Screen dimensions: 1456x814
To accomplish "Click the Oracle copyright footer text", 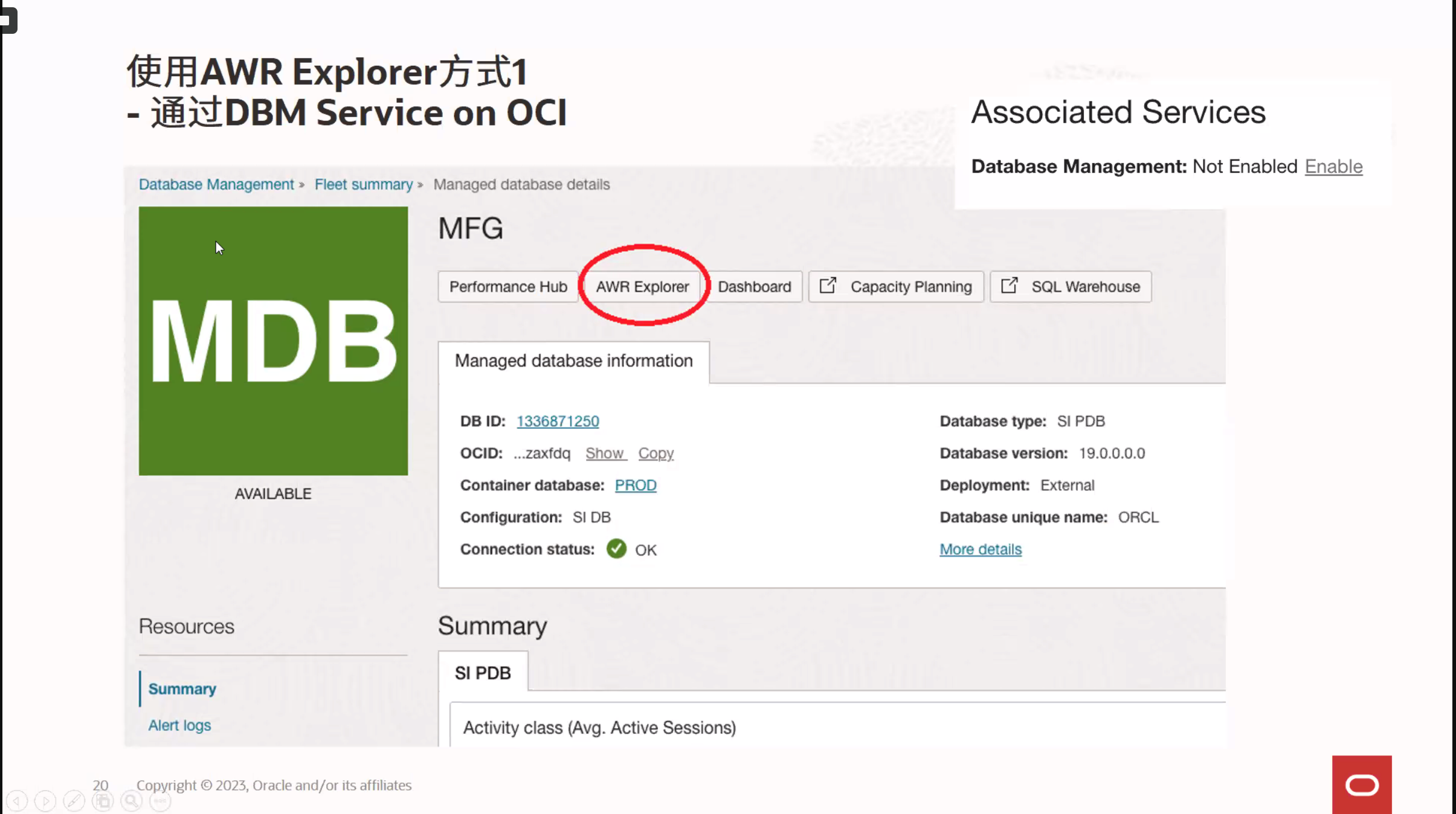I will click(274, 785).
